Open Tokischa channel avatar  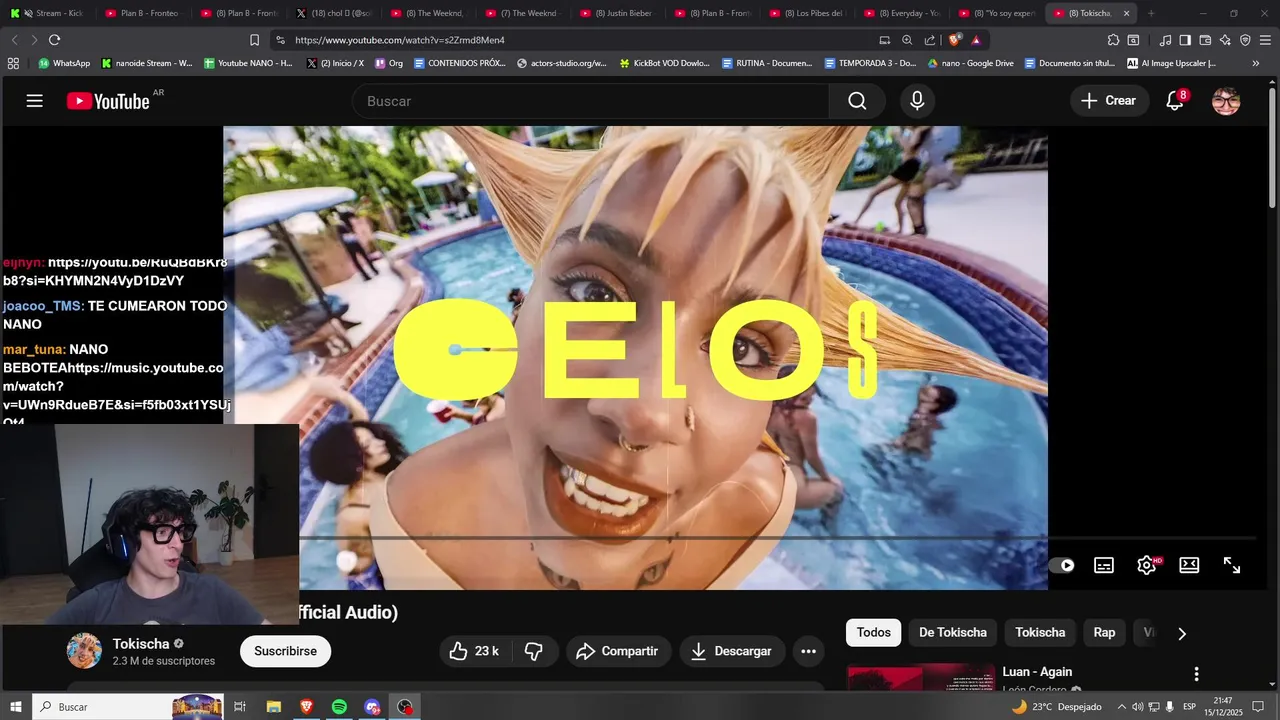84,651
